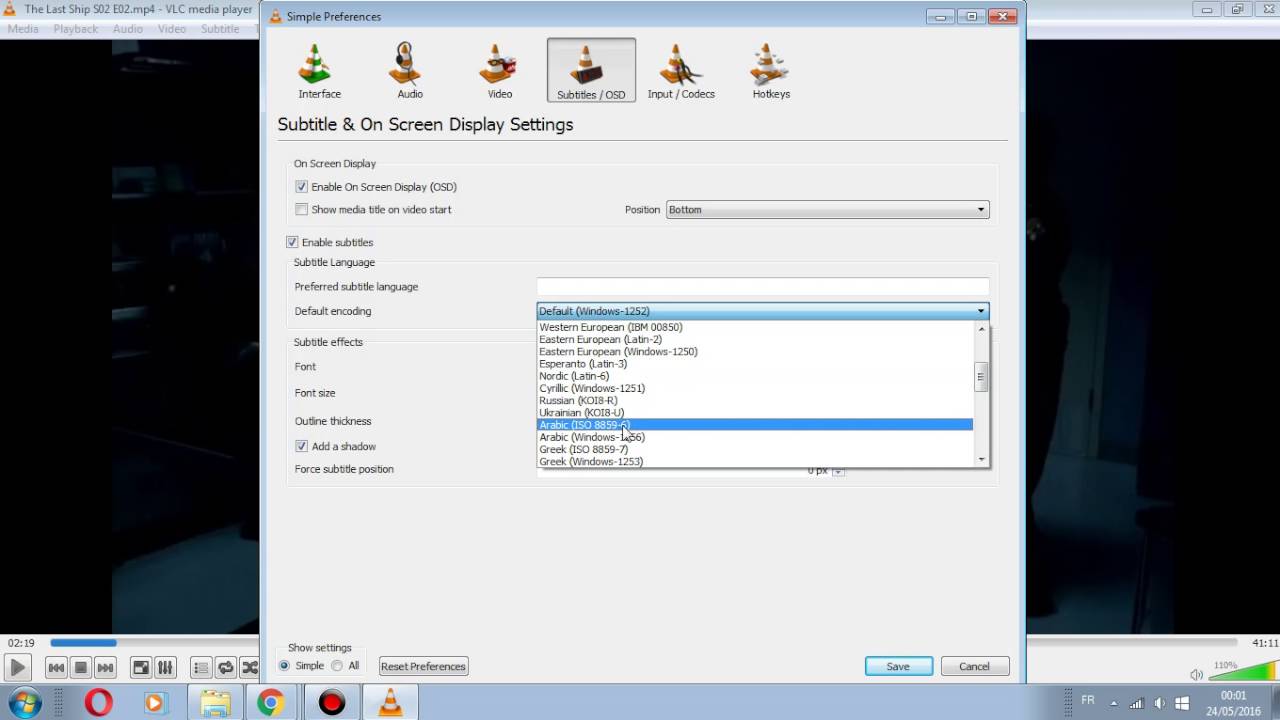Choose Greek (Windows-1253) encoding
This screenshot has height=720, width=1280.
coord(755,461)
